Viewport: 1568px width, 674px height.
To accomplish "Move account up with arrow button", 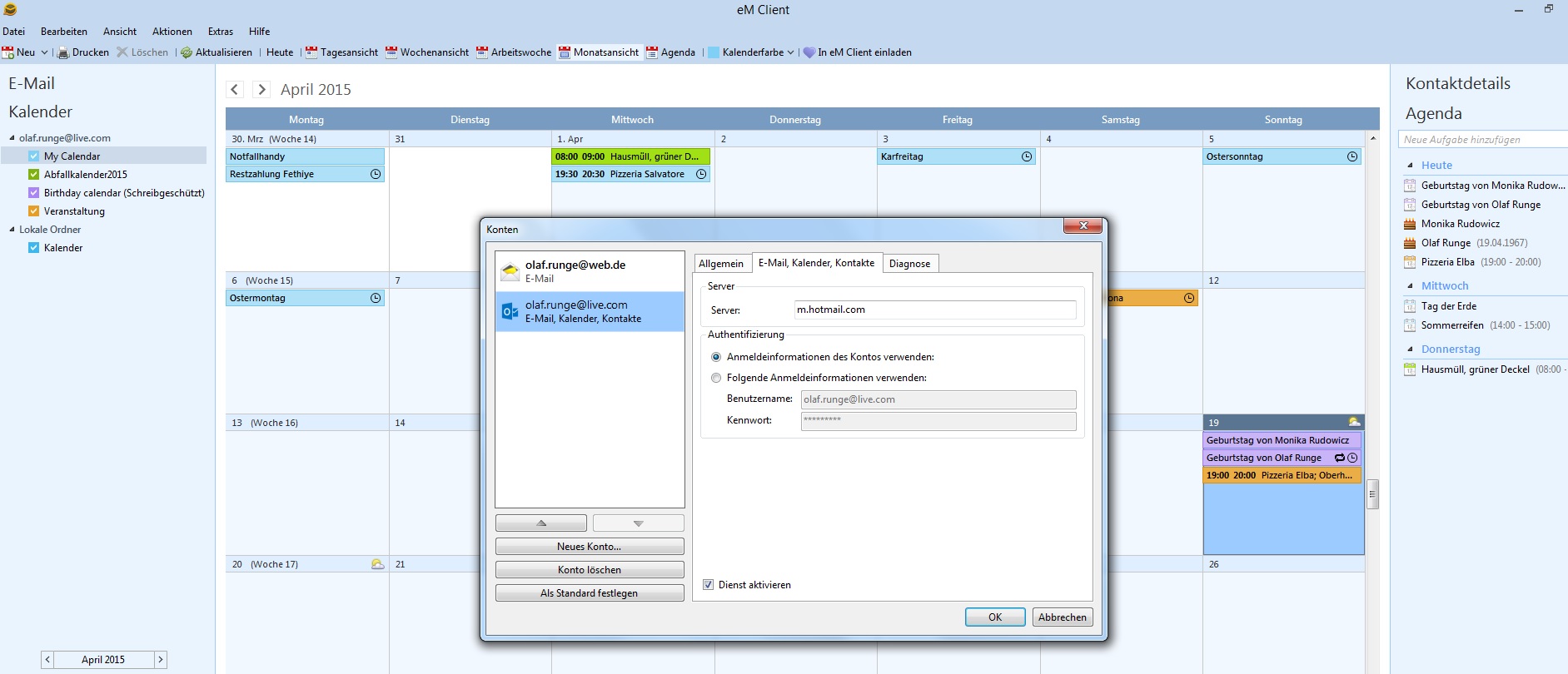I will click(541, 523).
